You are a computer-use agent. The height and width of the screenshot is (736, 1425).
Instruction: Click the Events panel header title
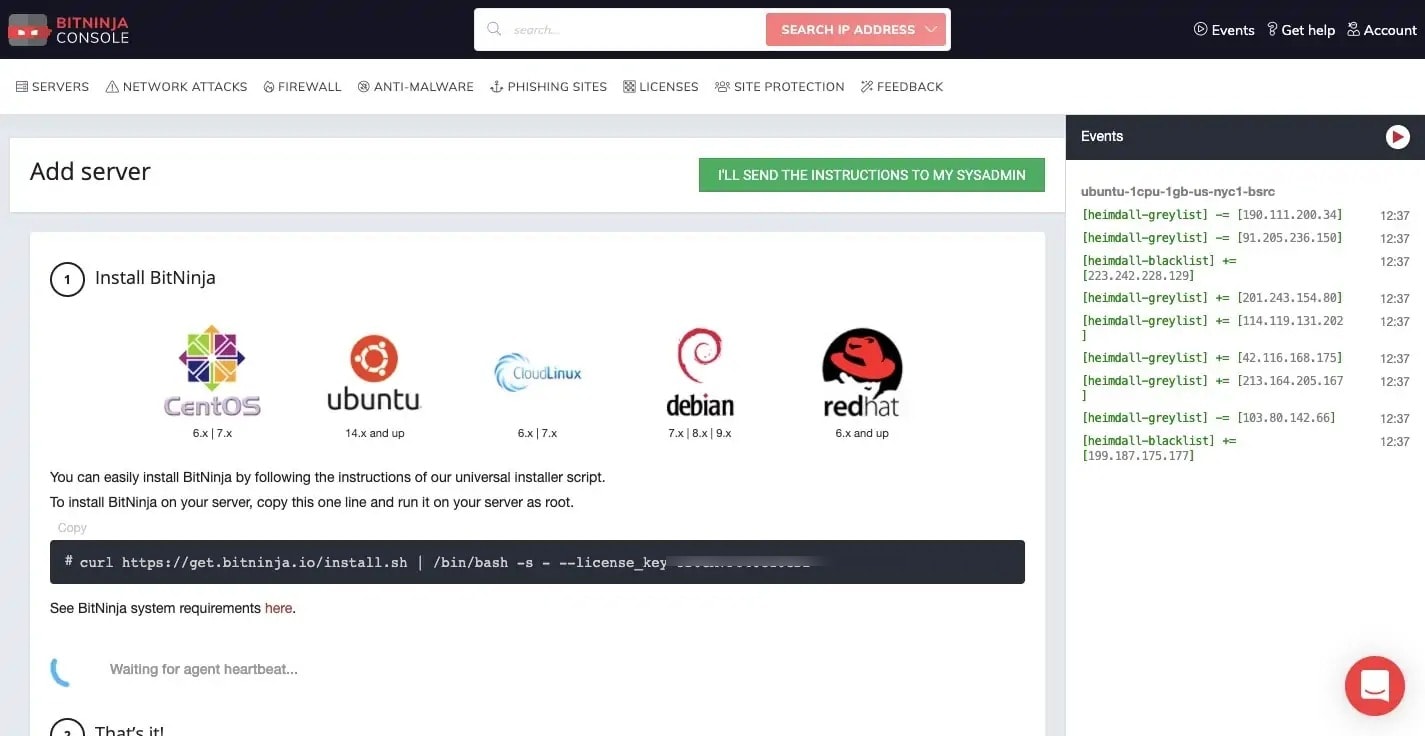(1102, 136)
